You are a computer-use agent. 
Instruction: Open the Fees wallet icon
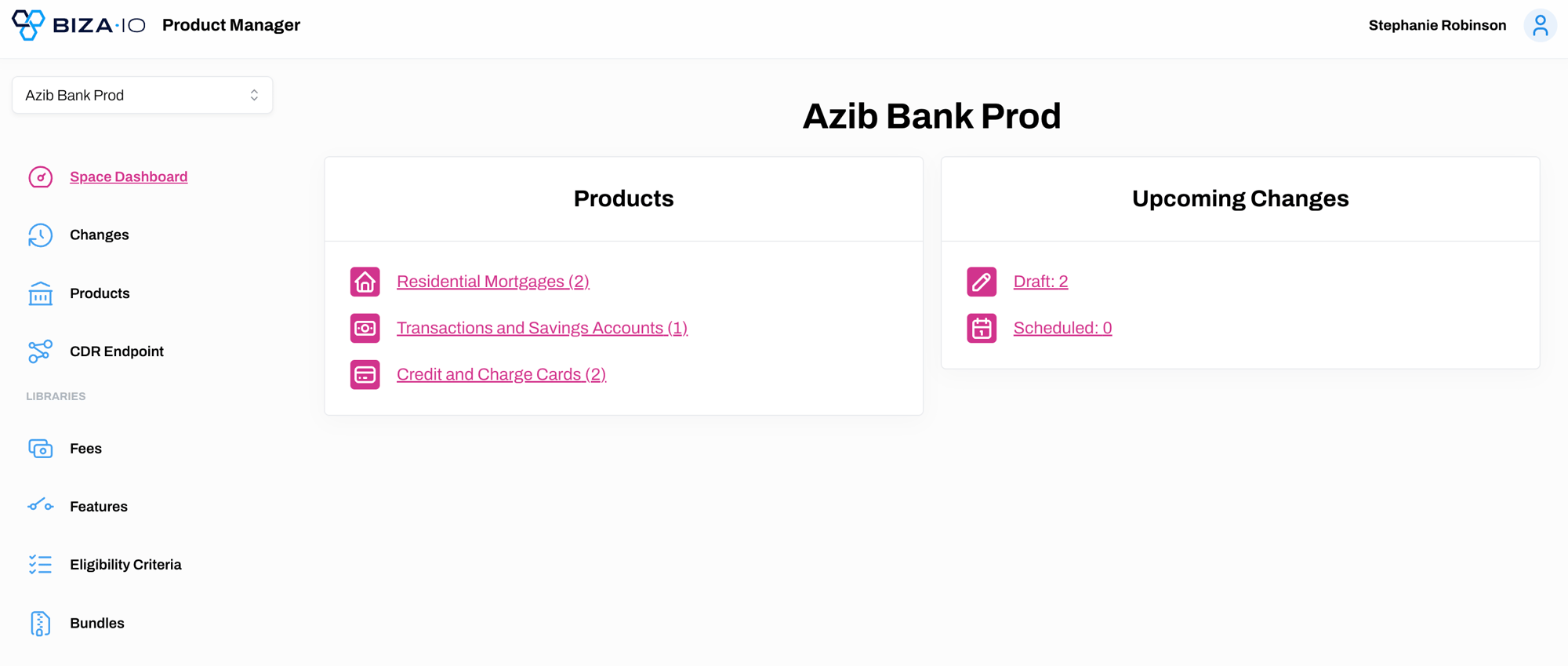point(40,448)
